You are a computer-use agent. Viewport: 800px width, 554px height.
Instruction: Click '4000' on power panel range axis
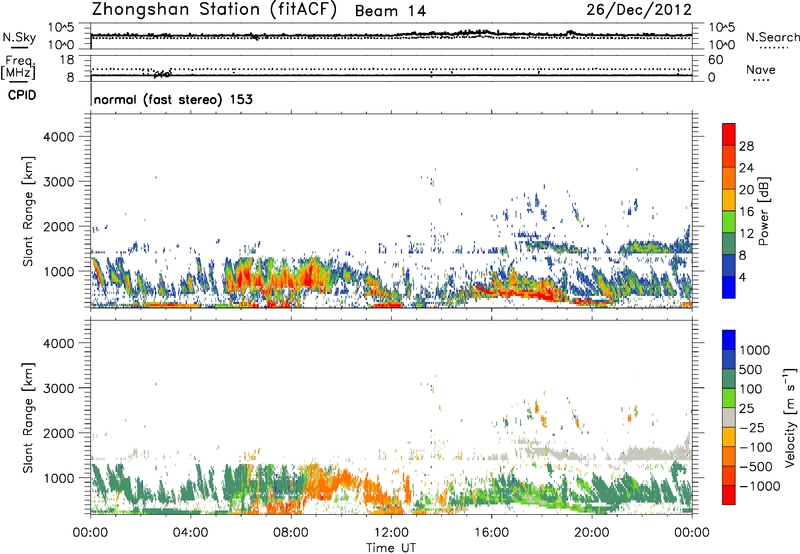(58, 137)
